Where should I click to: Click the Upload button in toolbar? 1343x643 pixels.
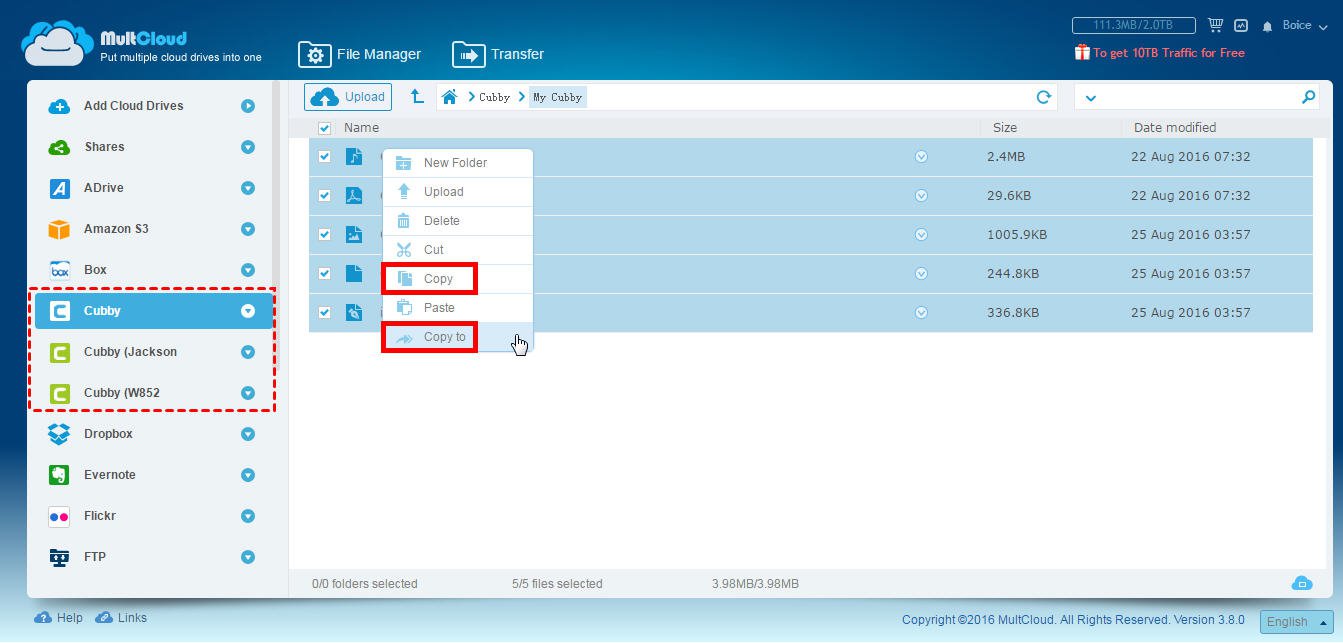click(348, 97)
